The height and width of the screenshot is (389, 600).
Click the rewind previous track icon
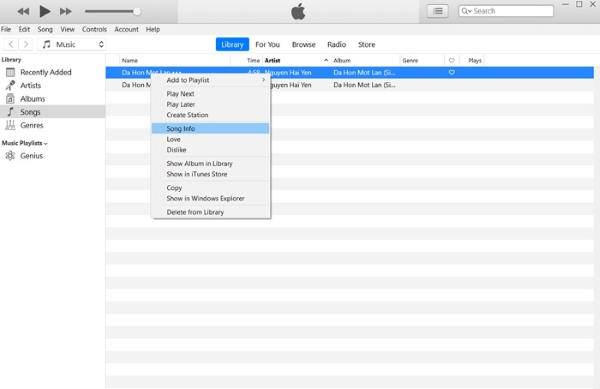pos(23,11)
